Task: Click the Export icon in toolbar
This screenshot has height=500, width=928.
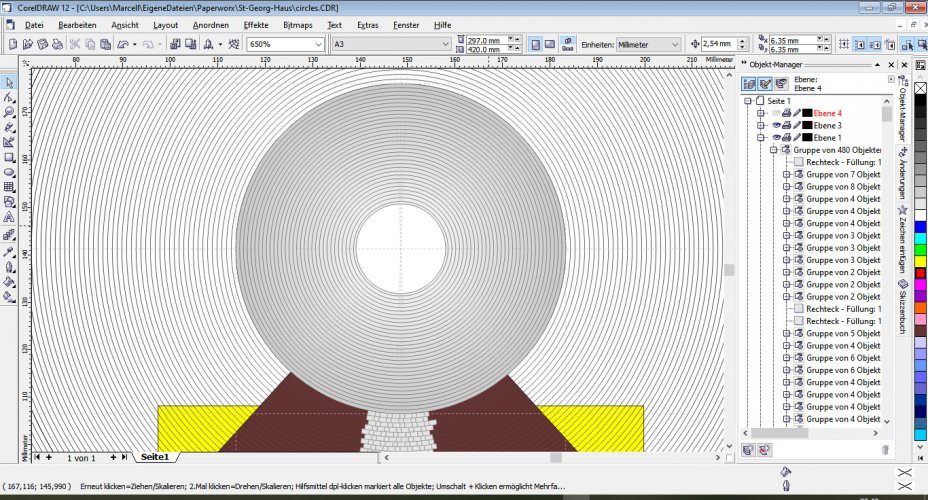Action: click(x=191, y=44)
